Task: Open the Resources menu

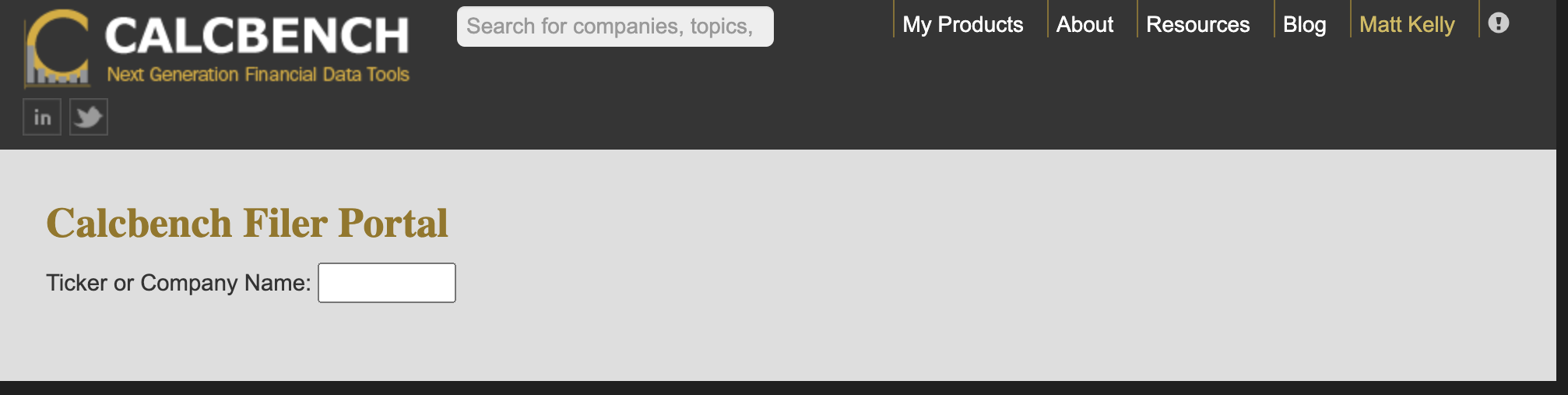Action: point(1197,25)
